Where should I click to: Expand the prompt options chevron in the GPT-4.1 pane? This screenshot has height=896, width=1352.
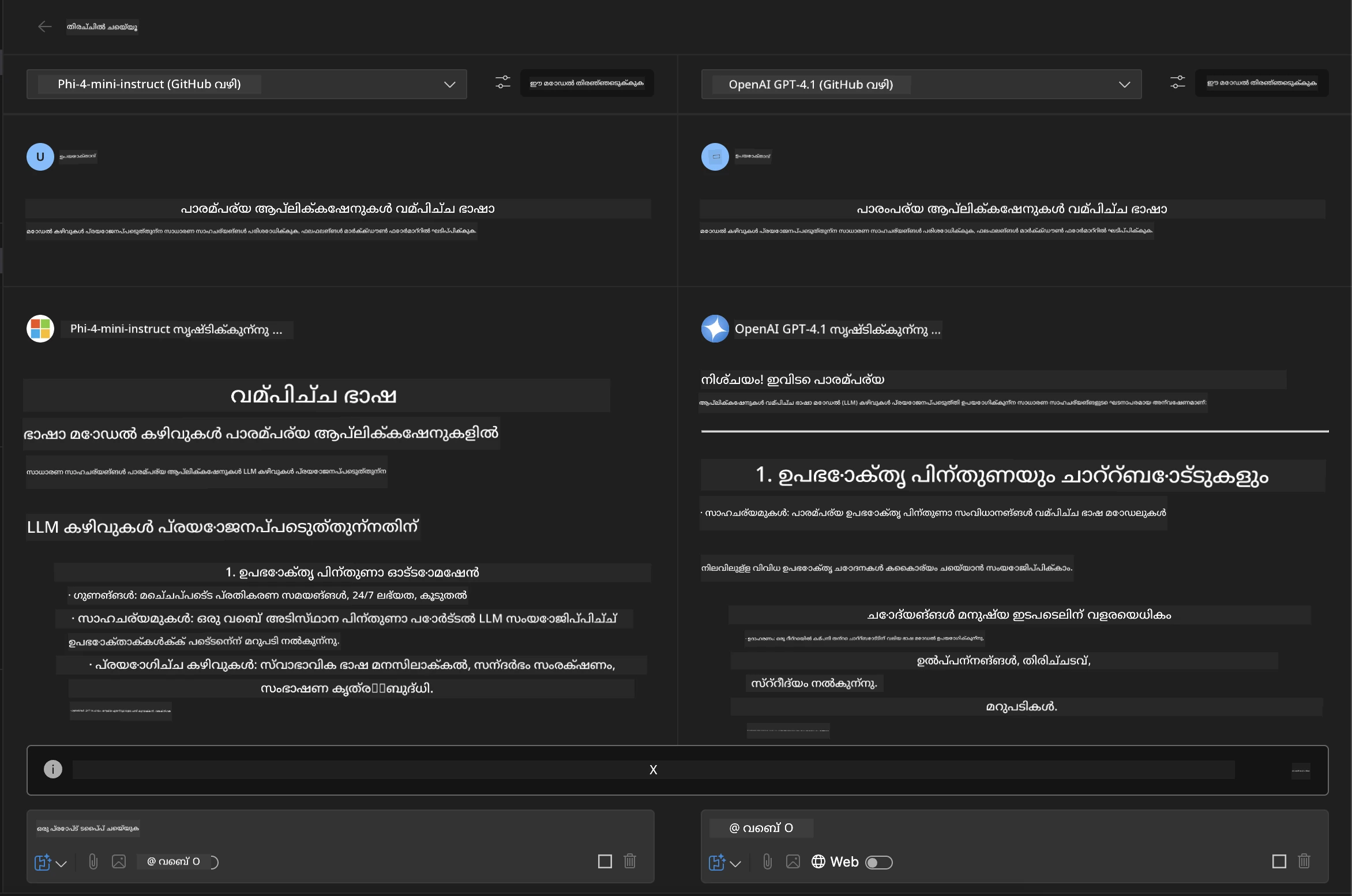pos(735,863)
